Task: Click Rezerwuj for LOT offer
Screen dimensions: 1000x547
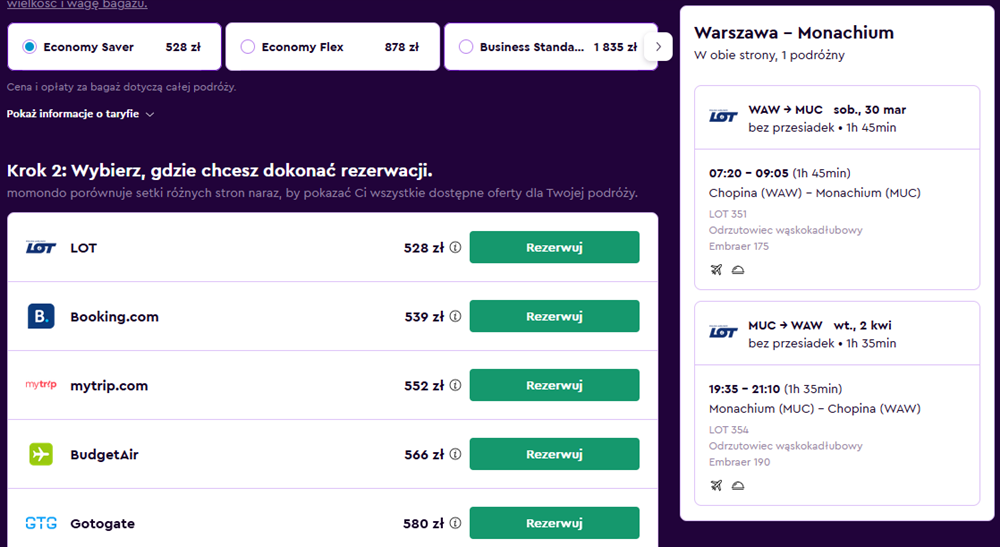Action: click(554, 247)
